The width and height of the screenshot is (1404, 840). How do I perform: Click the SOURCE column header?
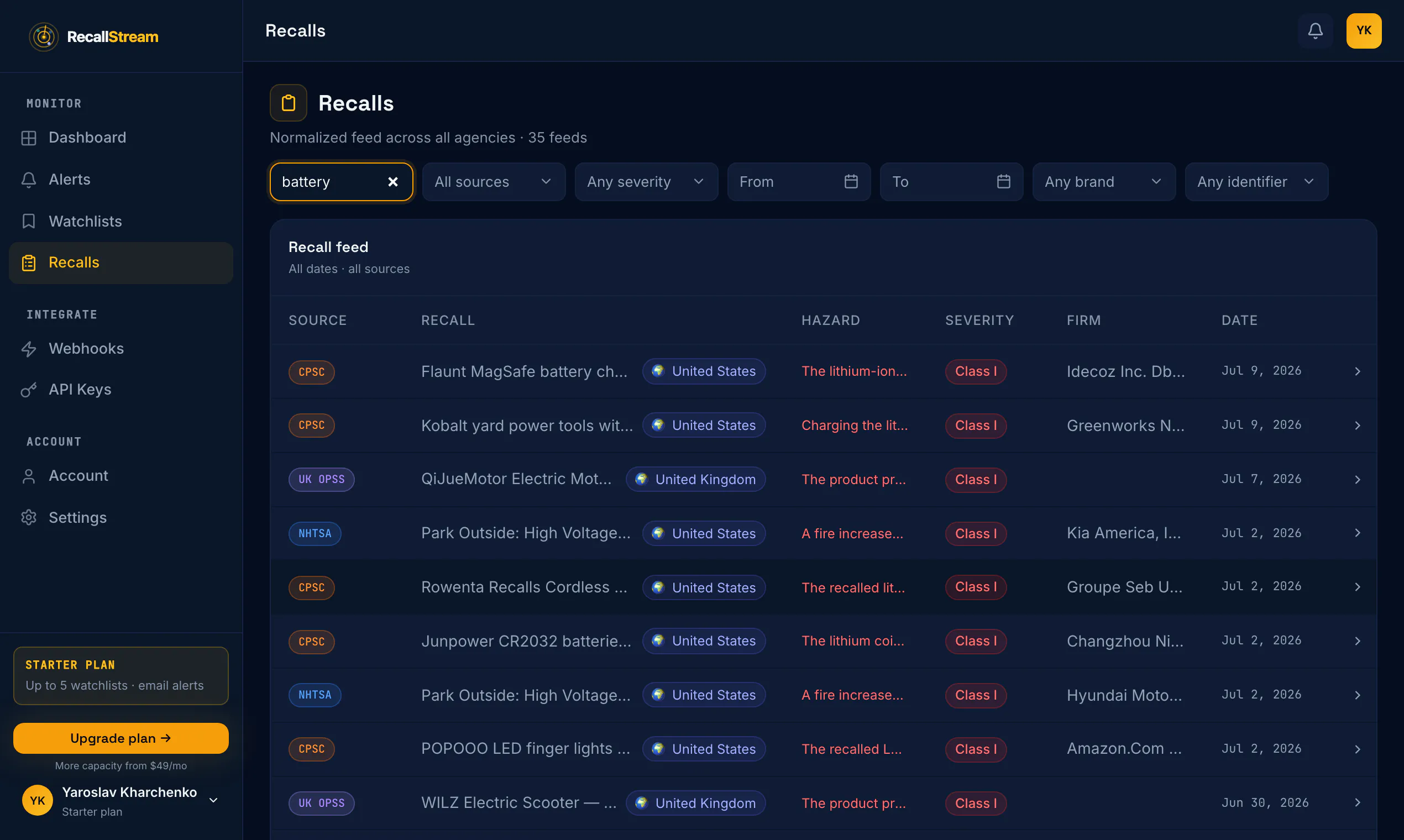(x=318, y=321)
